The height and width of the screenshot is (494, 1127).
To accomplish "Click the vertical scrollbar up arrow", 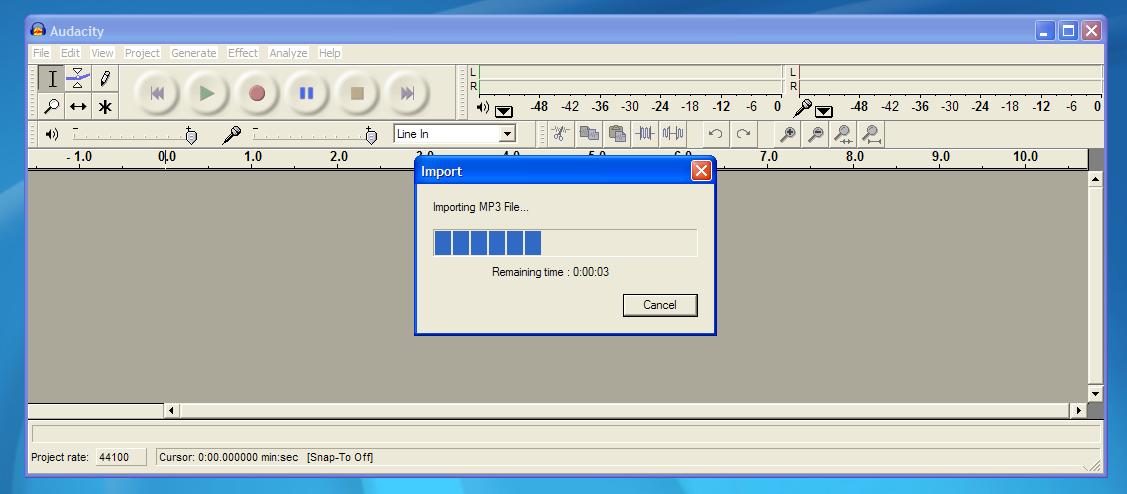I will click(x=1095, y=179).
